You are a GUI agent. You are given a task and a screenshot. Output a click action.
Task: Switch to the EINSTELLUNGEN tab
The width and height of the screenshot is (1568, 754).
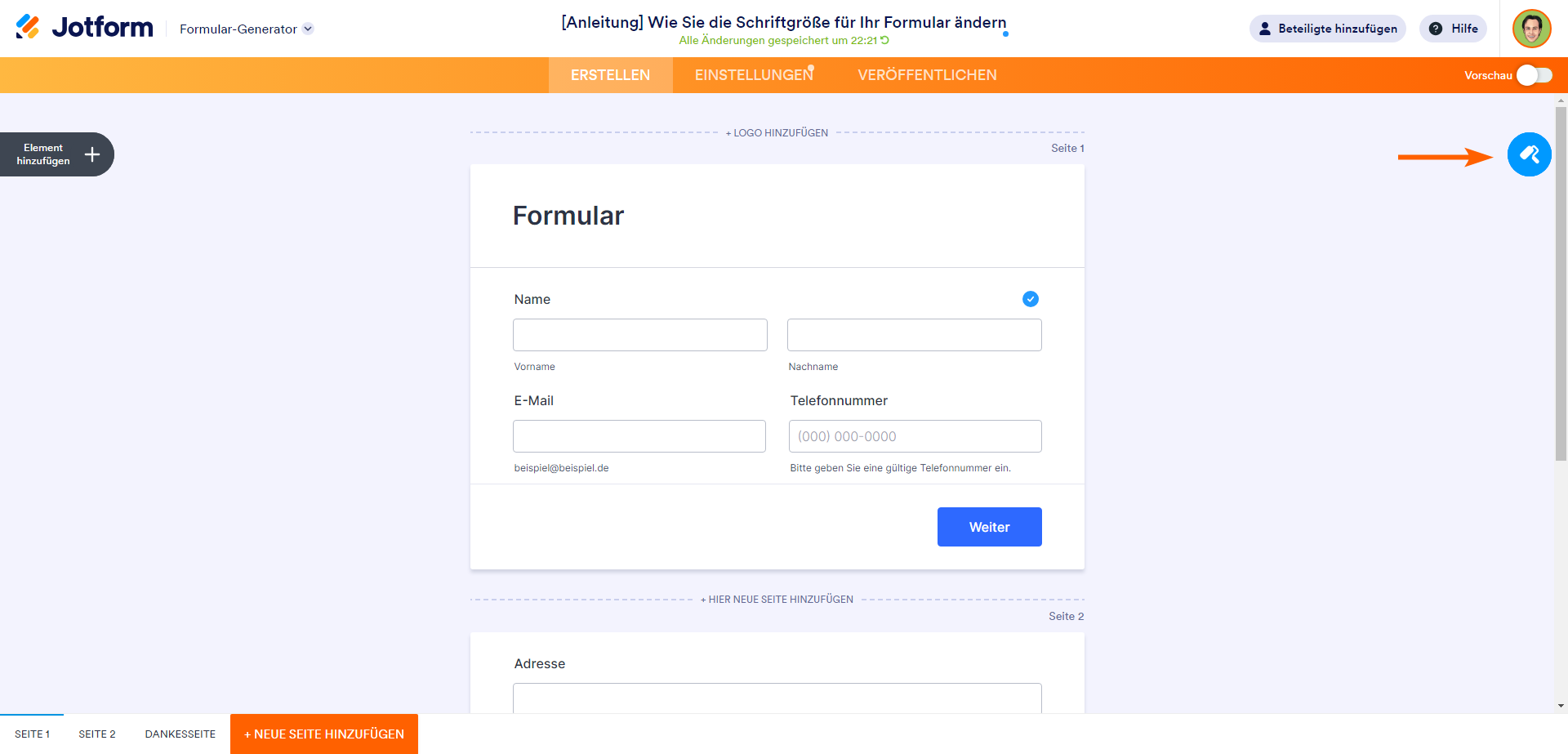[754, 75]
